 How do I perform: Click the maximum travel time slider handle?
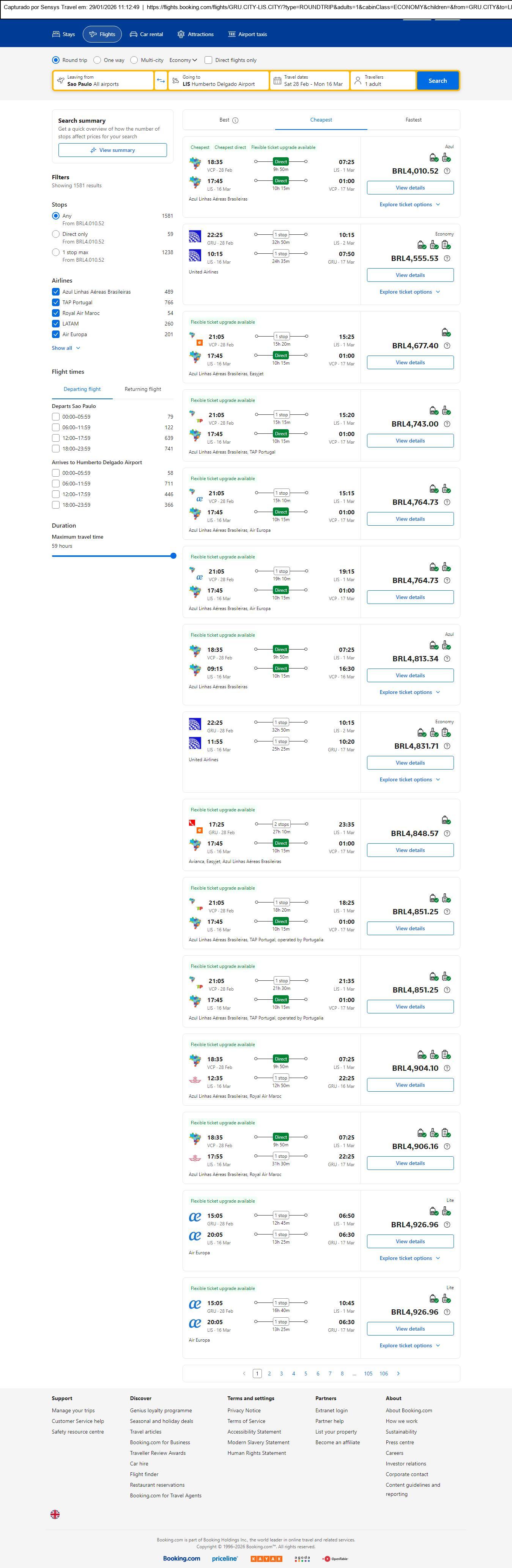point(173,556)
